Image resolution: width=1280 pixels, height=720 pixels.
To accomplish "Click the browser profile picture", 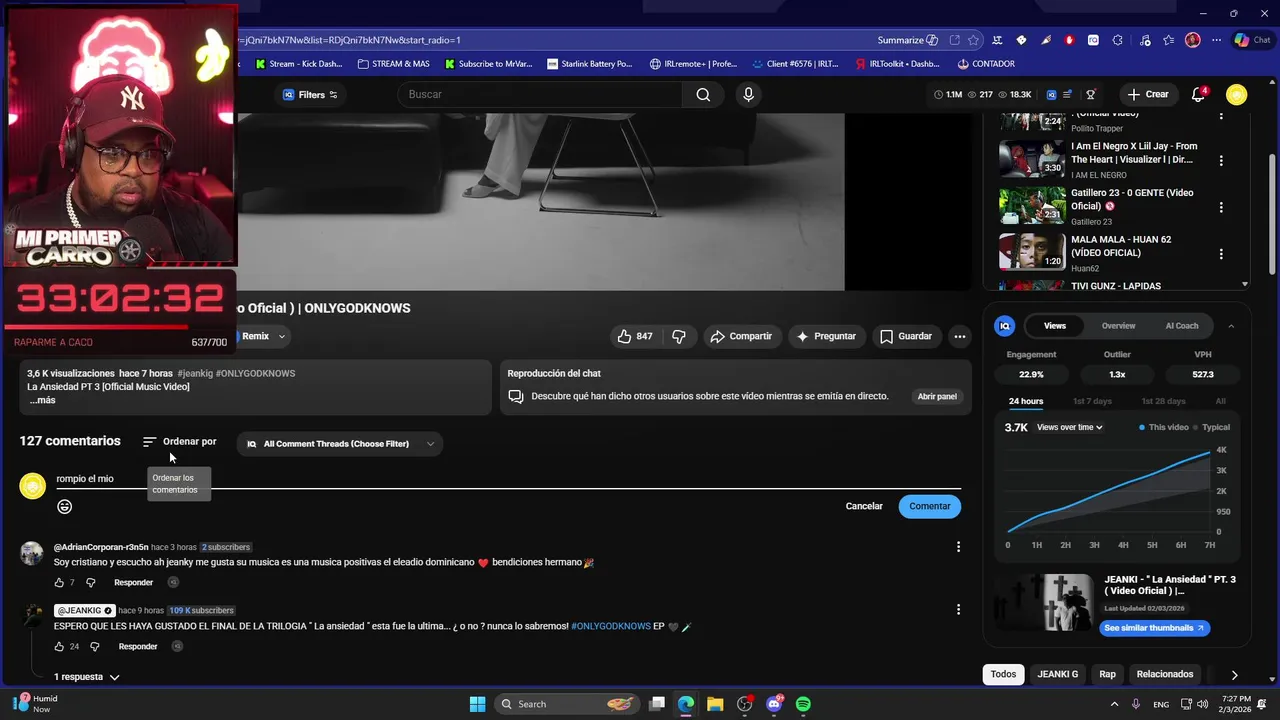I will (x=1192, y=40).
